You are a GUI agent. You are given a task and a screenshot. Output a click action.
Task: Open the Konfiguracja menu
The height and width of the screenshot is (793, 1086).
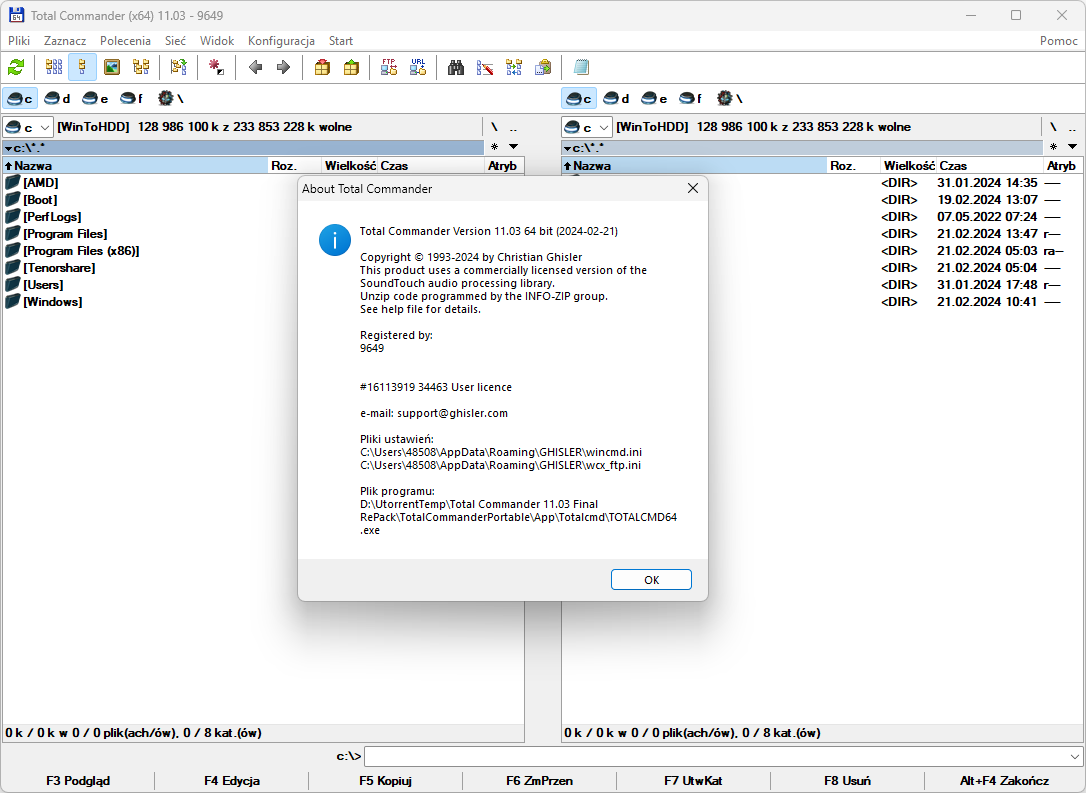point(281,41)
